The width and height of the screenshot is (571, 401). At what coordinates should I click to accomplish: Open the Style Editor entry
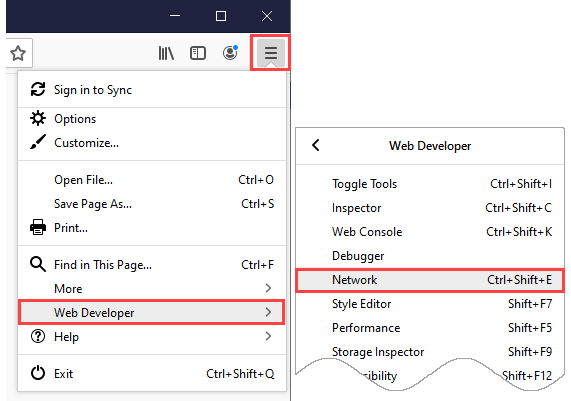click(430, 303)
